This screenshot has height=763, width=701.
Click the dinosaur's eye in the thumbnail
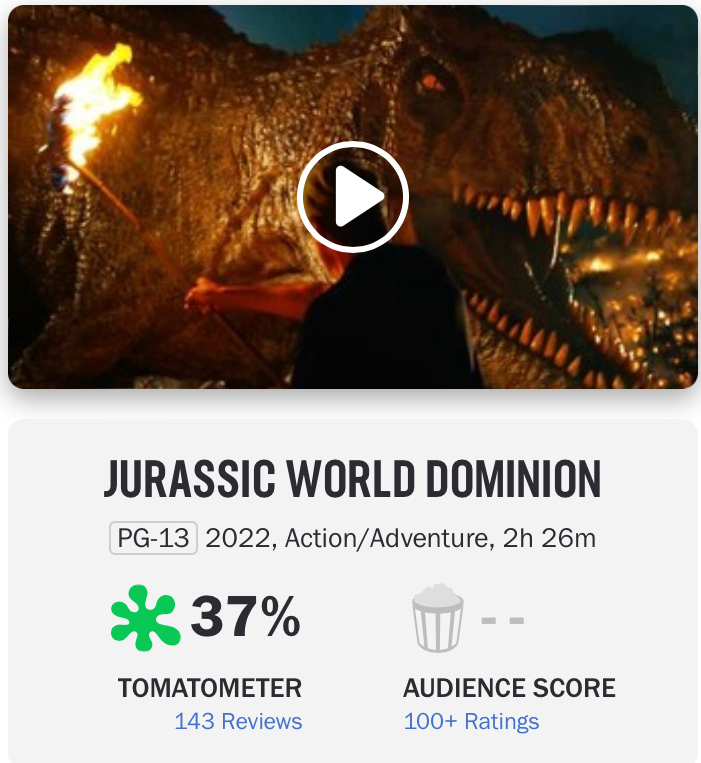(431, 82)
